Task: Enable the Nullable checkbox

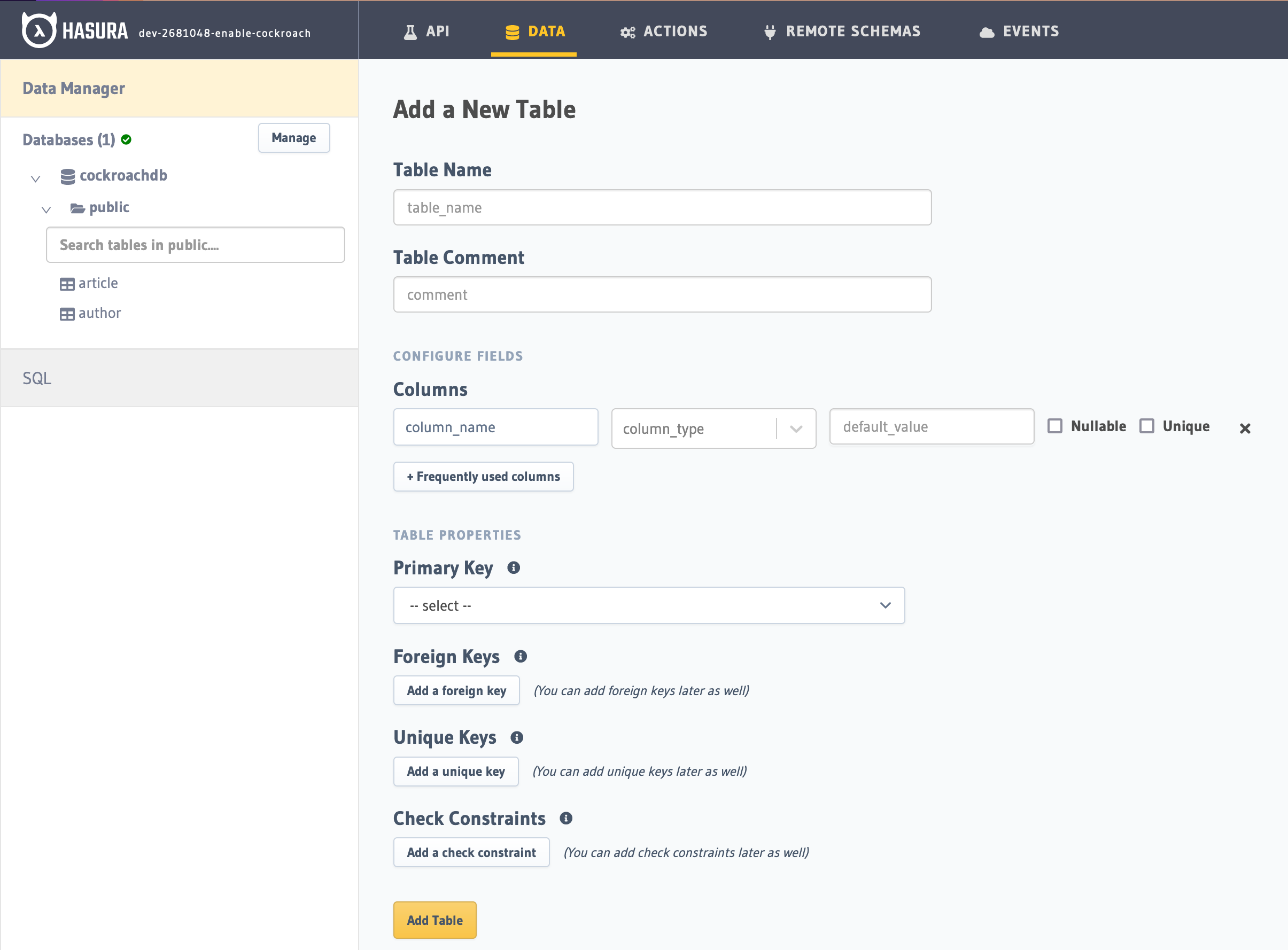Action: click(x=1054, y=425)
